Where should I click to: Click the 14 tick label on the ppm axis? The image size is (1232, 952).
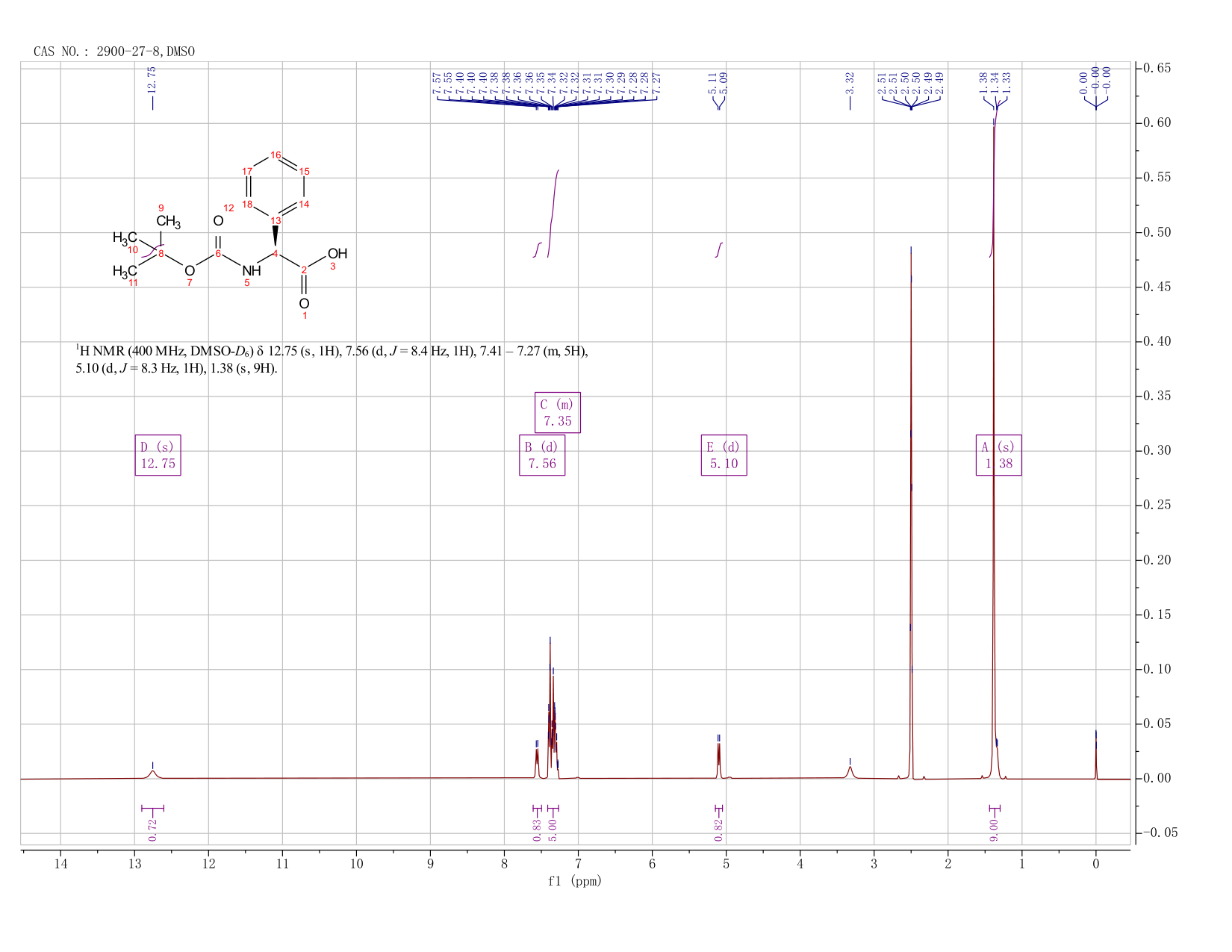[60, 863]
